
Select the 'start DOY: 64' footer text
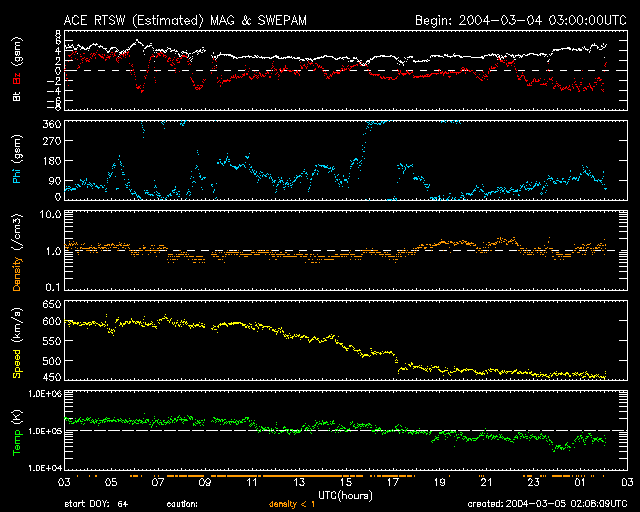(x=96, y=504)
